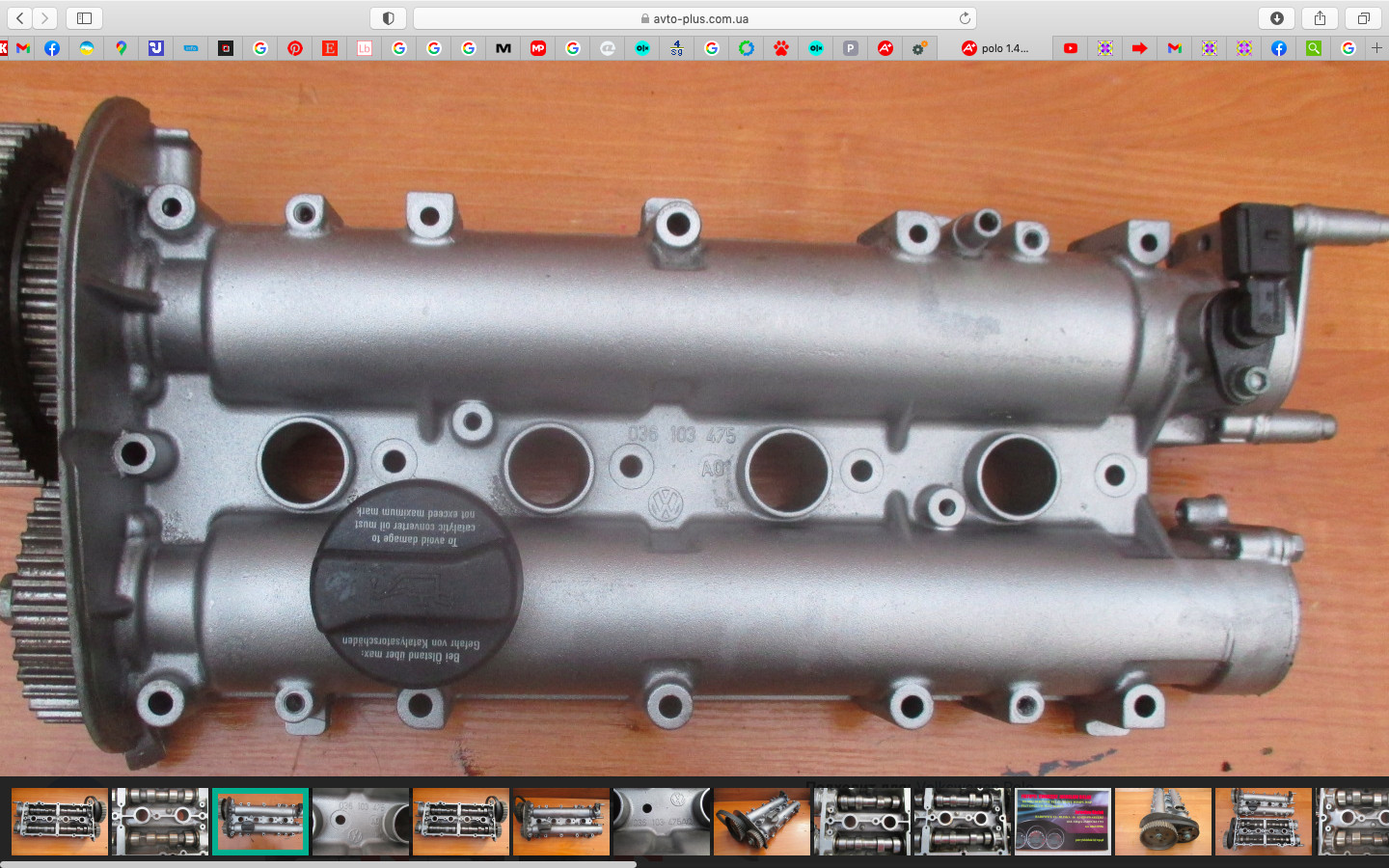Open the Share menu
Screen dimensions: 1389x868
(x=1320, y=18)
